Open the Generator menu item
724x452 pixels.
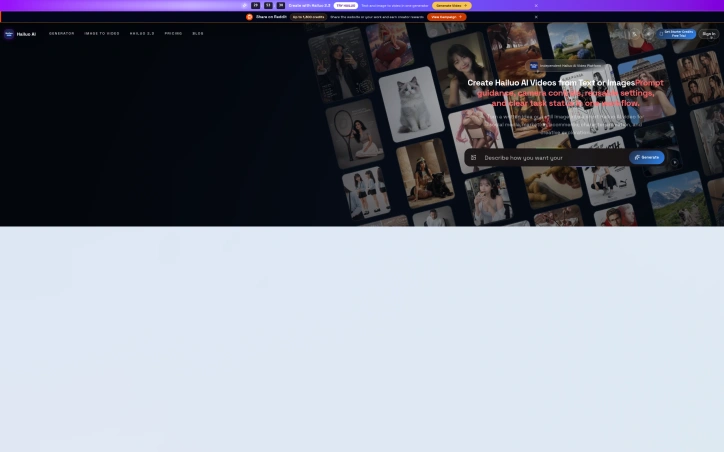tap(61, 34)
